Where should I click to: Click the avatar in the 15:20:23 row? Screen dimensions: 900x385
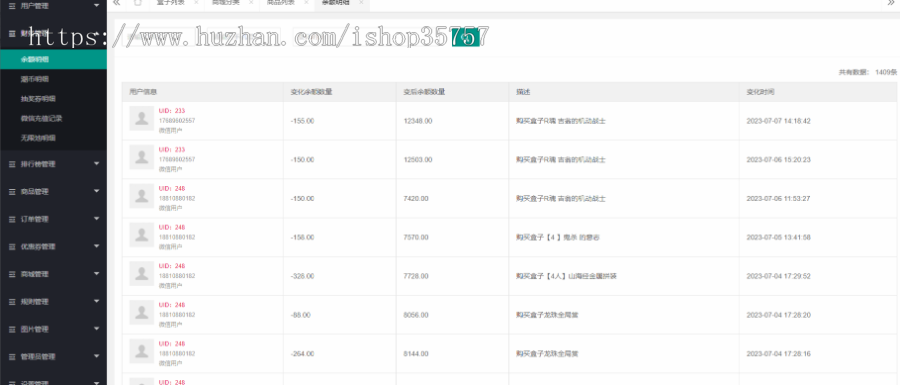tap(141, 157)
